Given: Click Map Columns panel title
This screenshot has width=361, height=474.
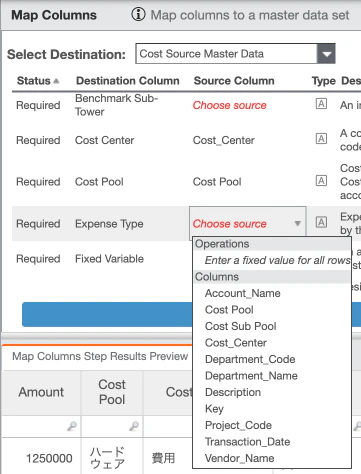Looking at the screenshot, I should 54,15.
